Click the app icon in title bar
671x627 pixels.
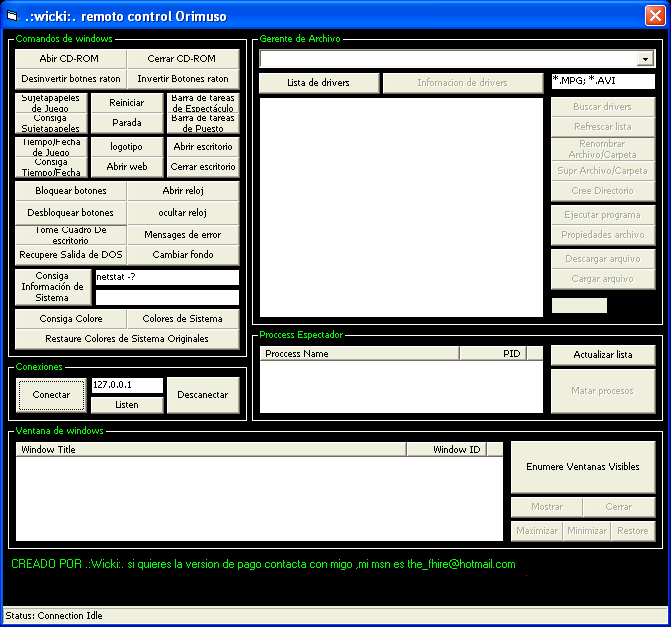click(13, 15)
